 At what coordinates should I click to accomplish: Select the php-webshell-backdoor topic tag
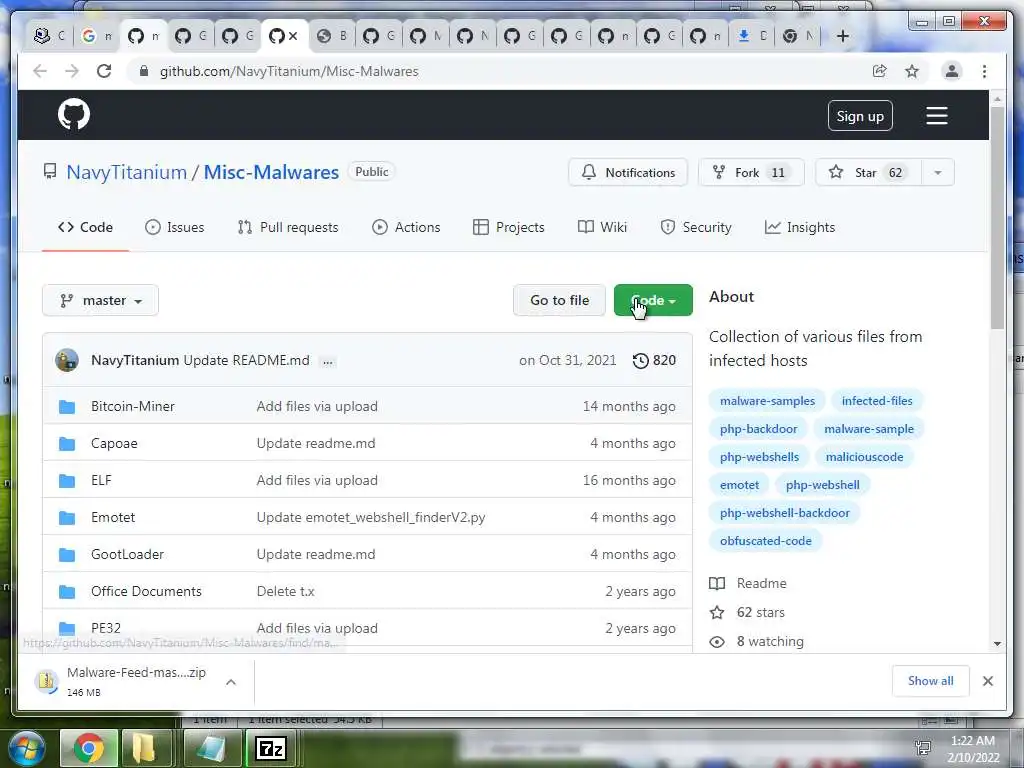[x=784, y=513]
